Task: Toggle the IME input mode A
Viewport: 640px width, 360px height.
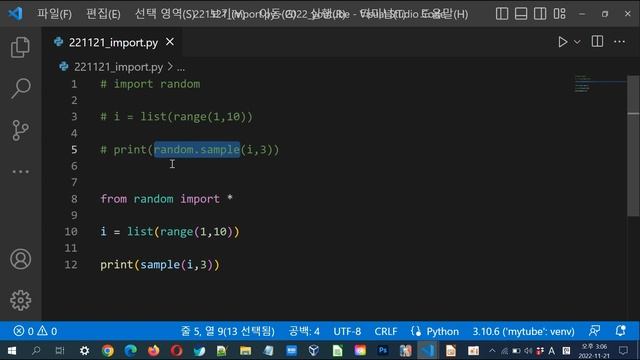Action: click(x=551, y=351)
